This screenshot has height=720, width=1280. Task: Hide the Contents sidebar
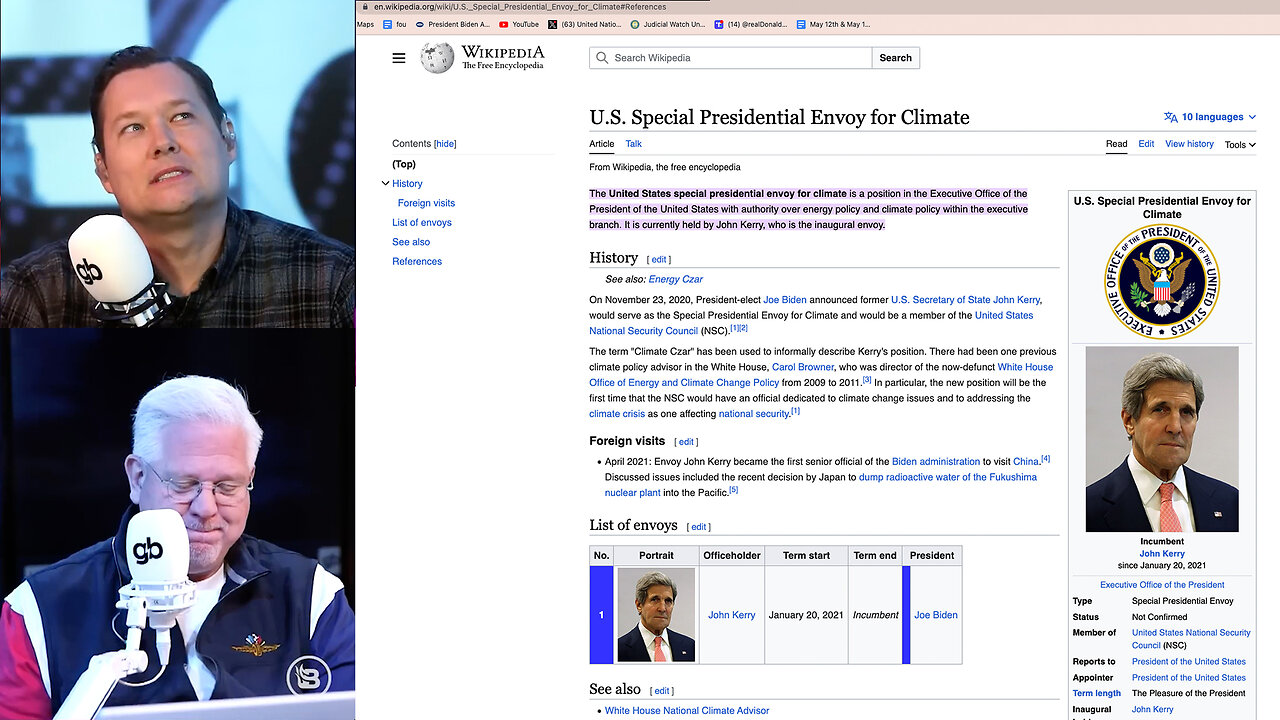445,144
